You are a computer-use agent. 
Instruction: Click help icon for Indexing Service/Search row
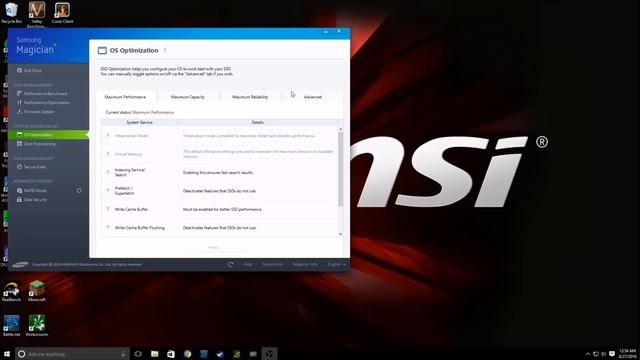(108, 172)
